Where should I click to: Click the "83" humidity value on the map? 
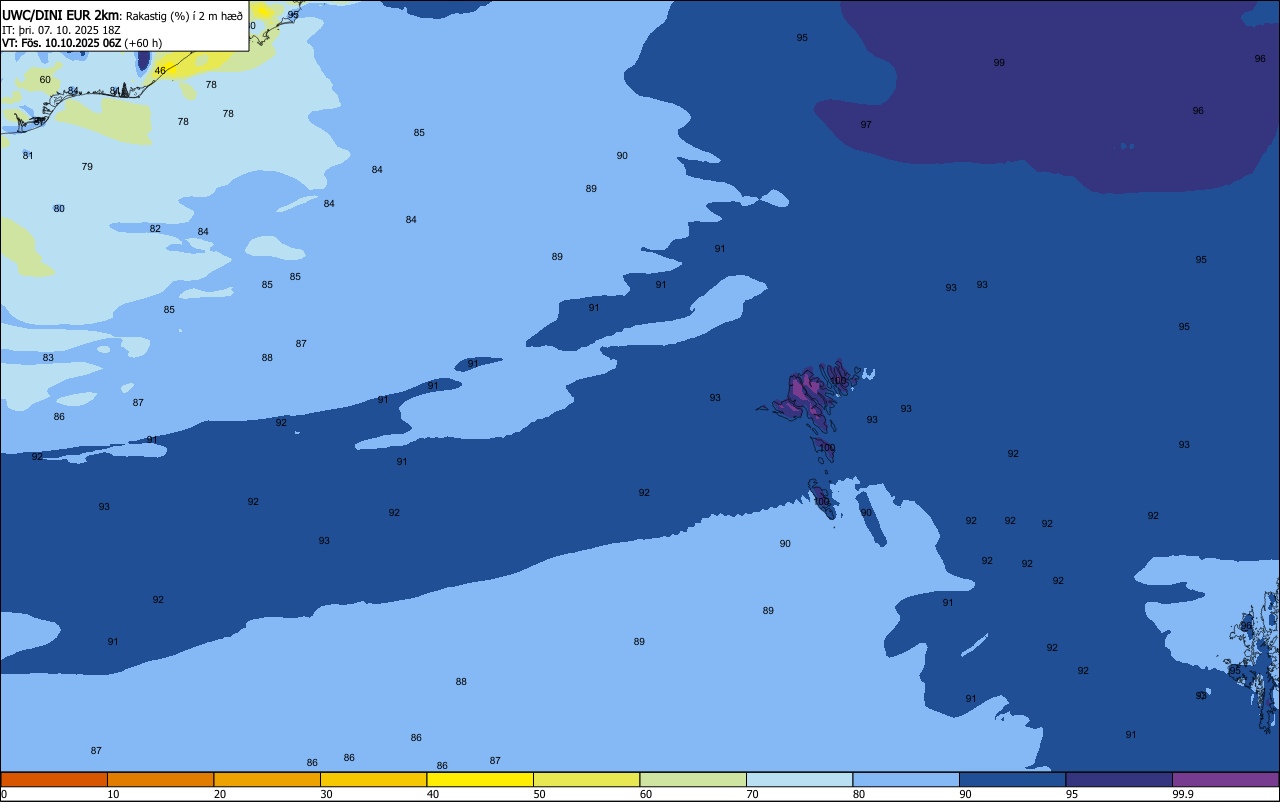click(x=48, y=358)
